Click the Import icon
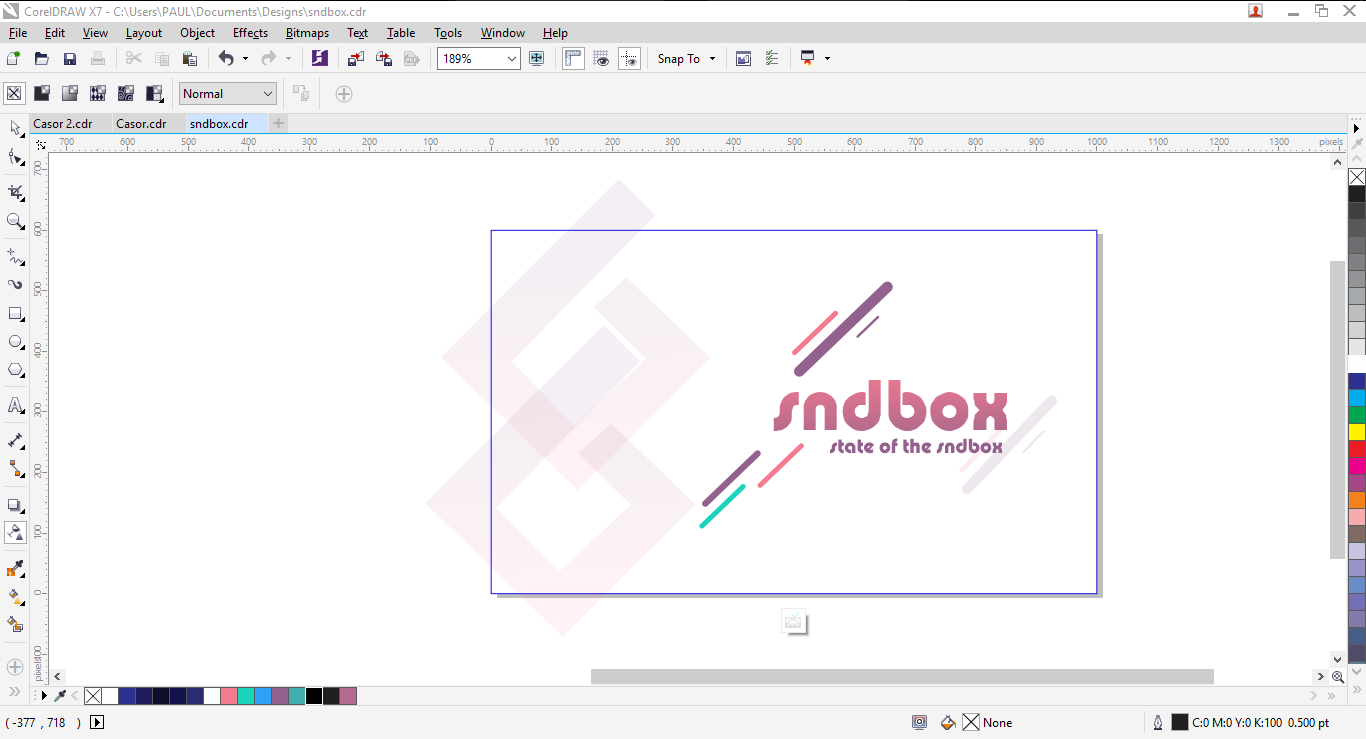1366x739 pixels. point(355,59)
